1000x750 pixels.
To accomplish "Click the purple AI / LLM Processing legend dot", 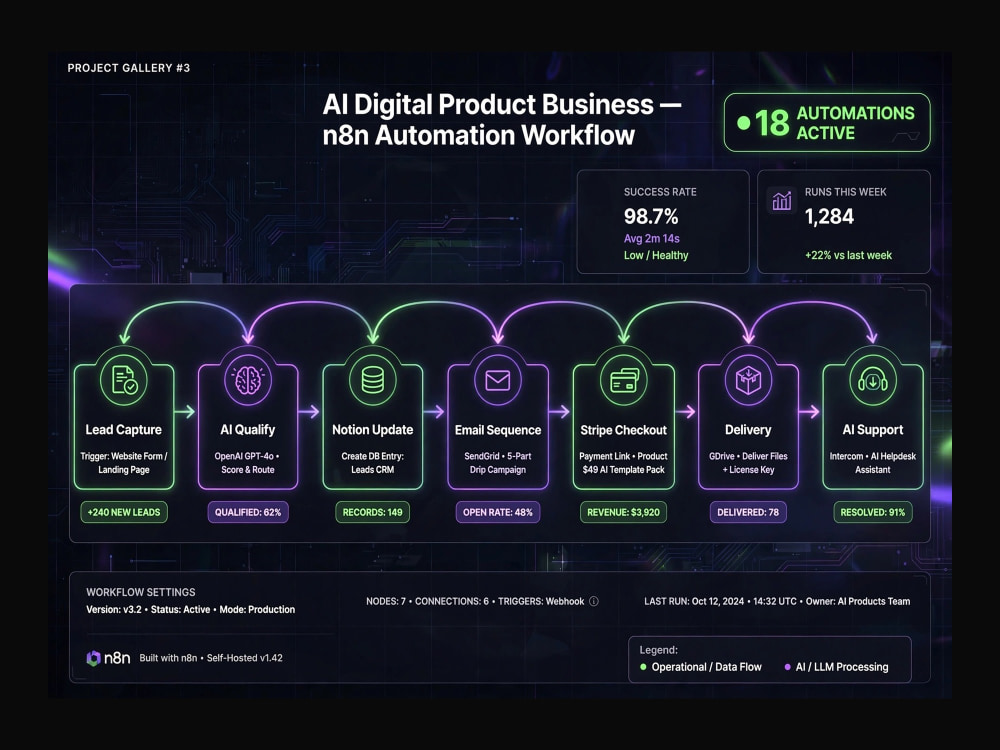I will (x=788, y=667).
